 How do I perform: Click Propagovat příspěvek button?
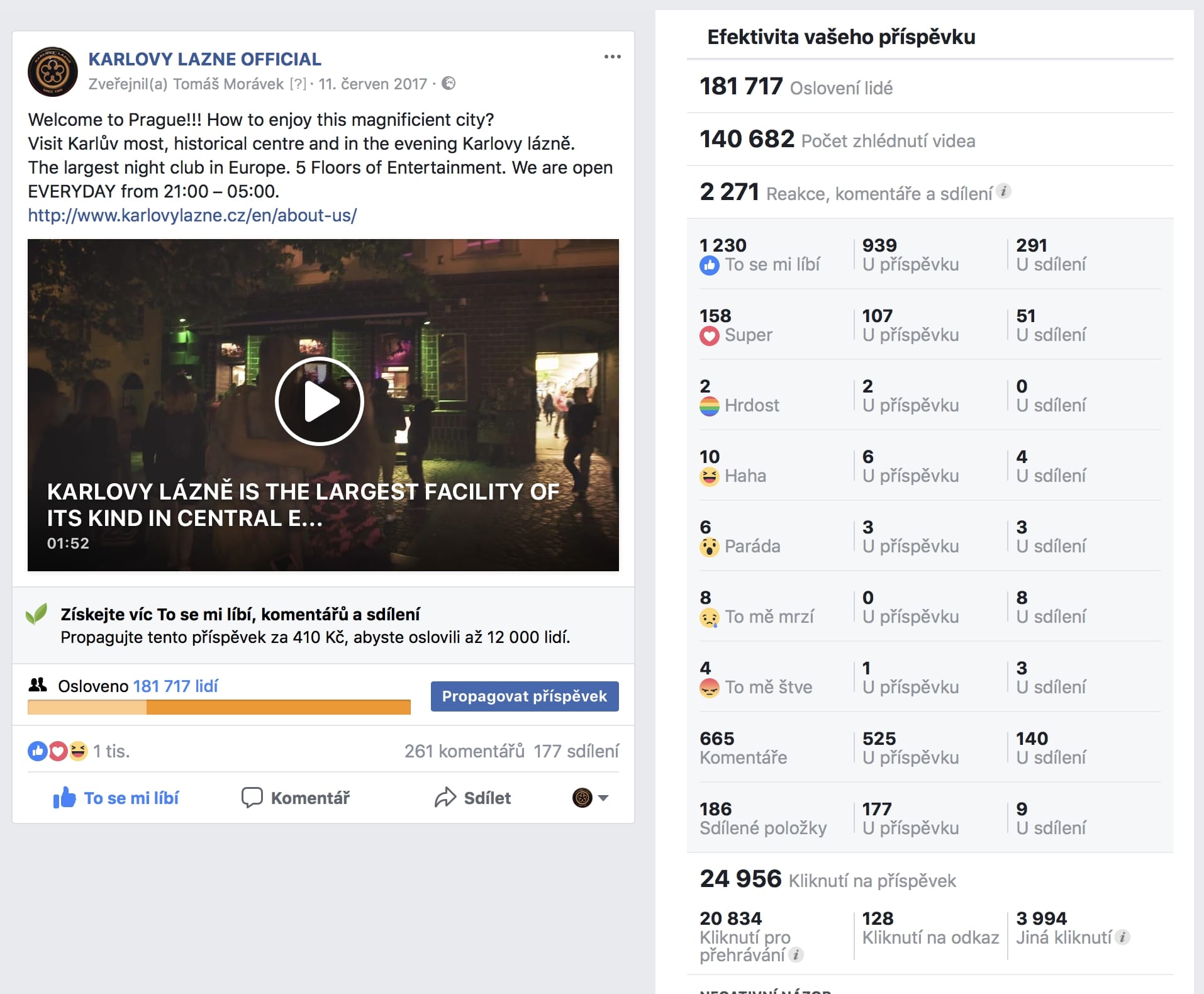click(525, 696)
